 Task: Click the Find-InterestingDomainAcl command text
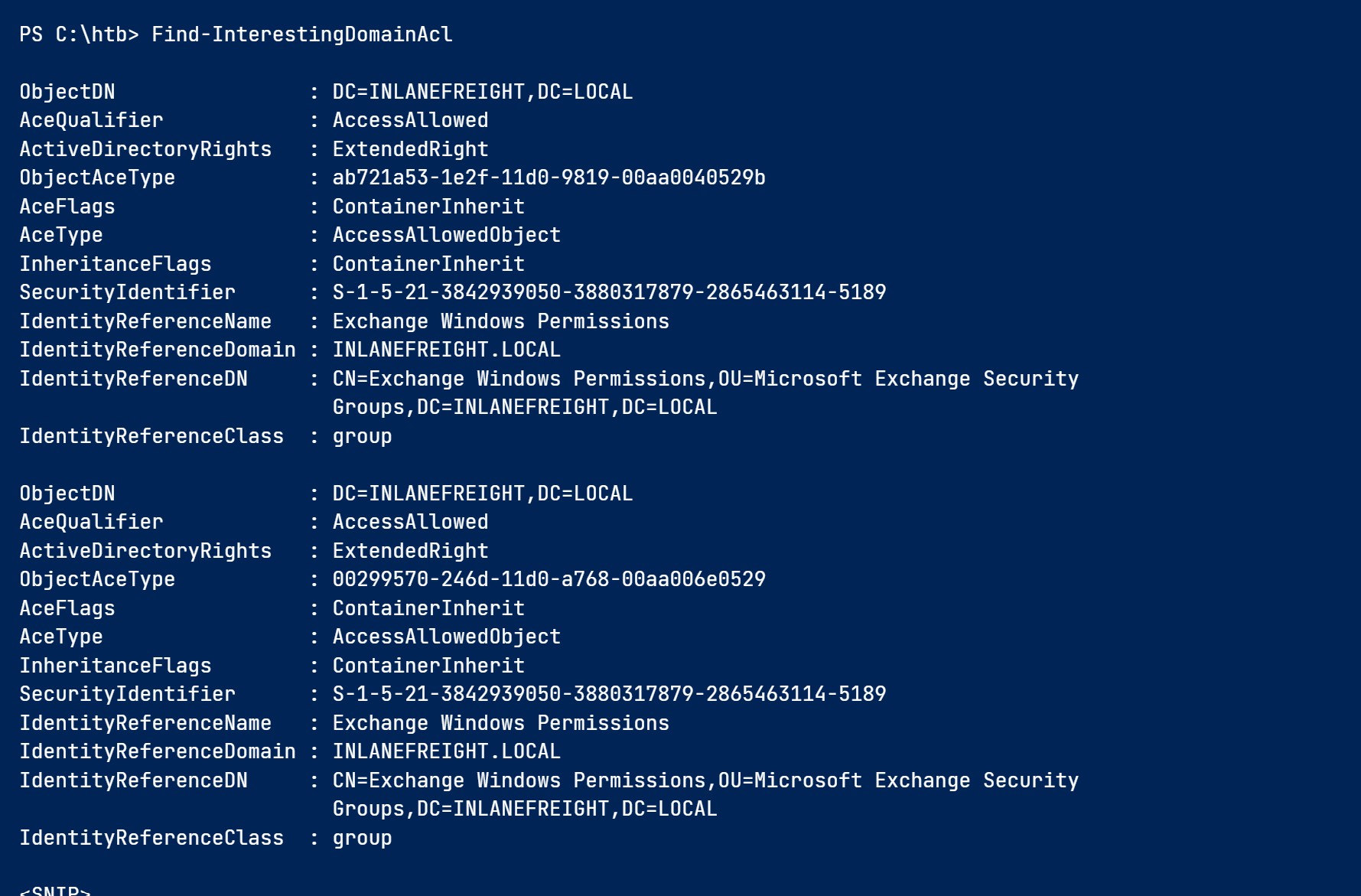coord(301,34)
